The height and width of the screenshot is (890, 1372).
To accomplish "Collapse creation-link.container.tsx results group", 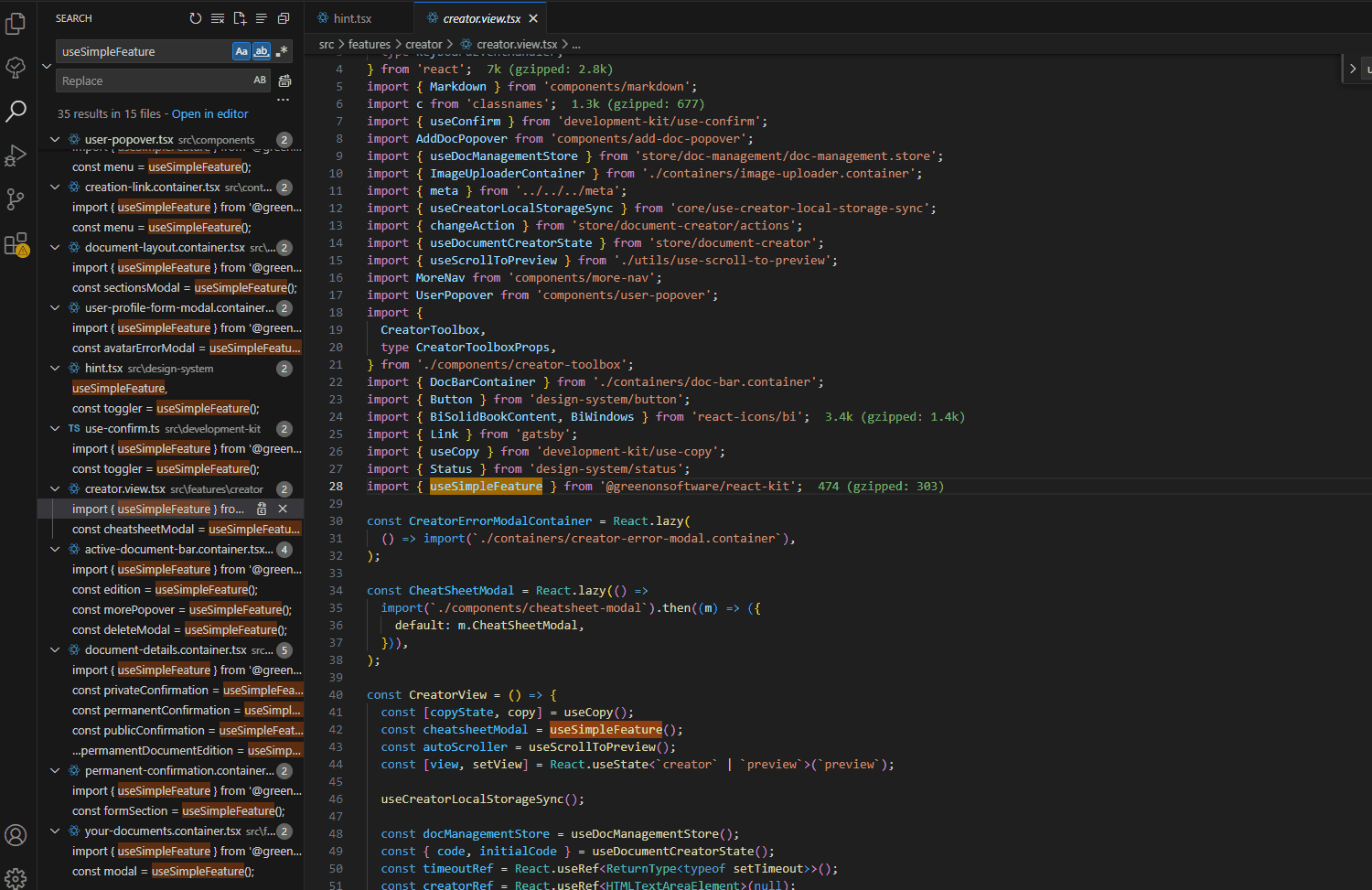I will coord(55,187).
